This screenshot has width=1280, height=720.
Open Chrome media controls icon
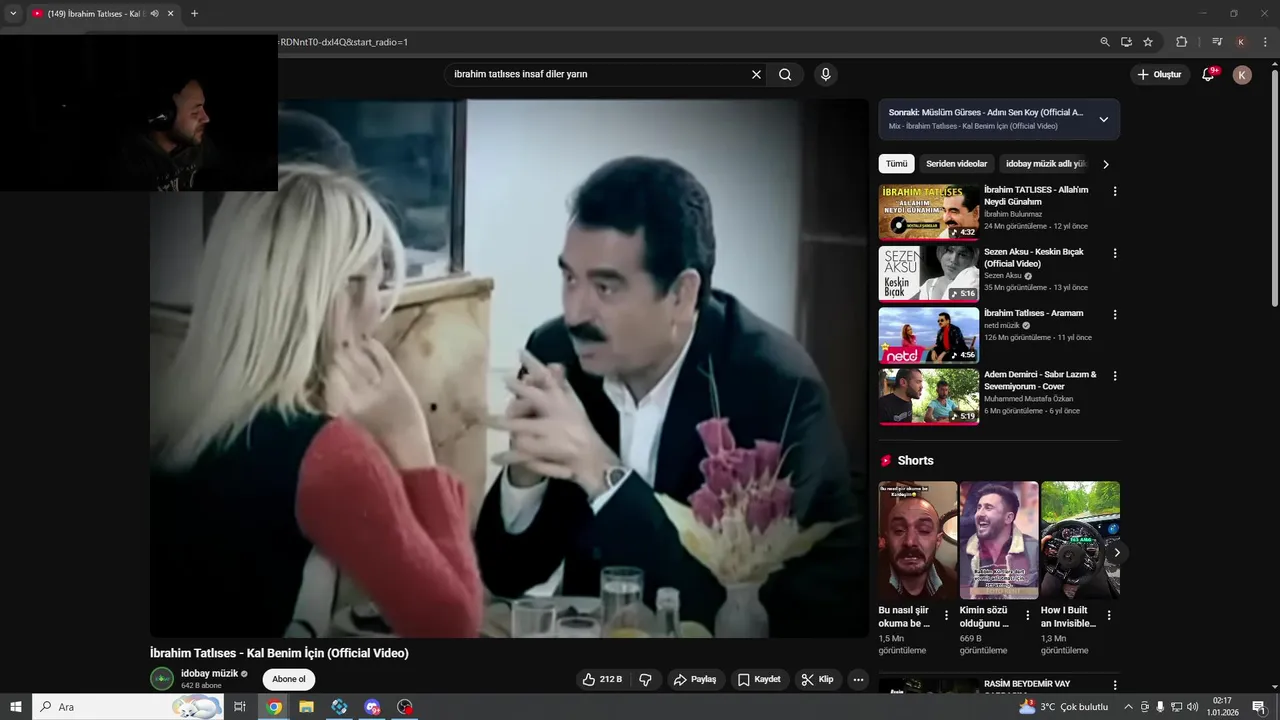click(x=1217, y=42)
